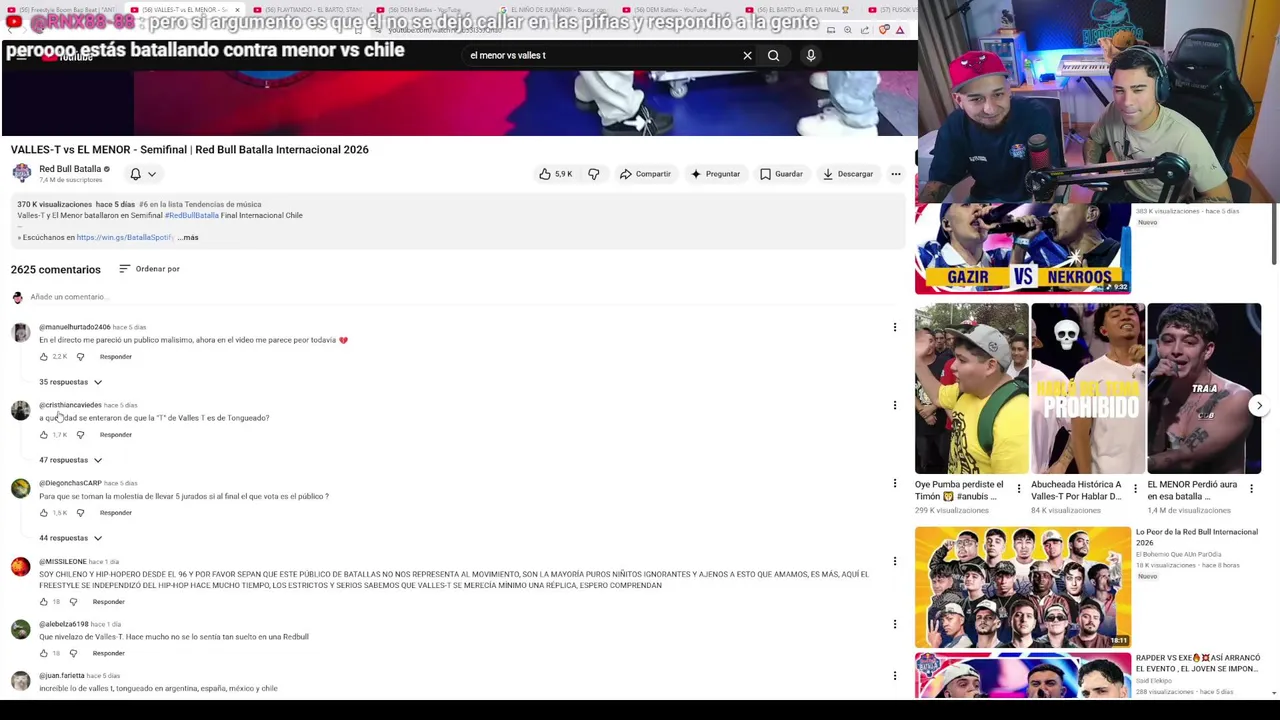Like @alebelza6198's comment

pos(43,654)
